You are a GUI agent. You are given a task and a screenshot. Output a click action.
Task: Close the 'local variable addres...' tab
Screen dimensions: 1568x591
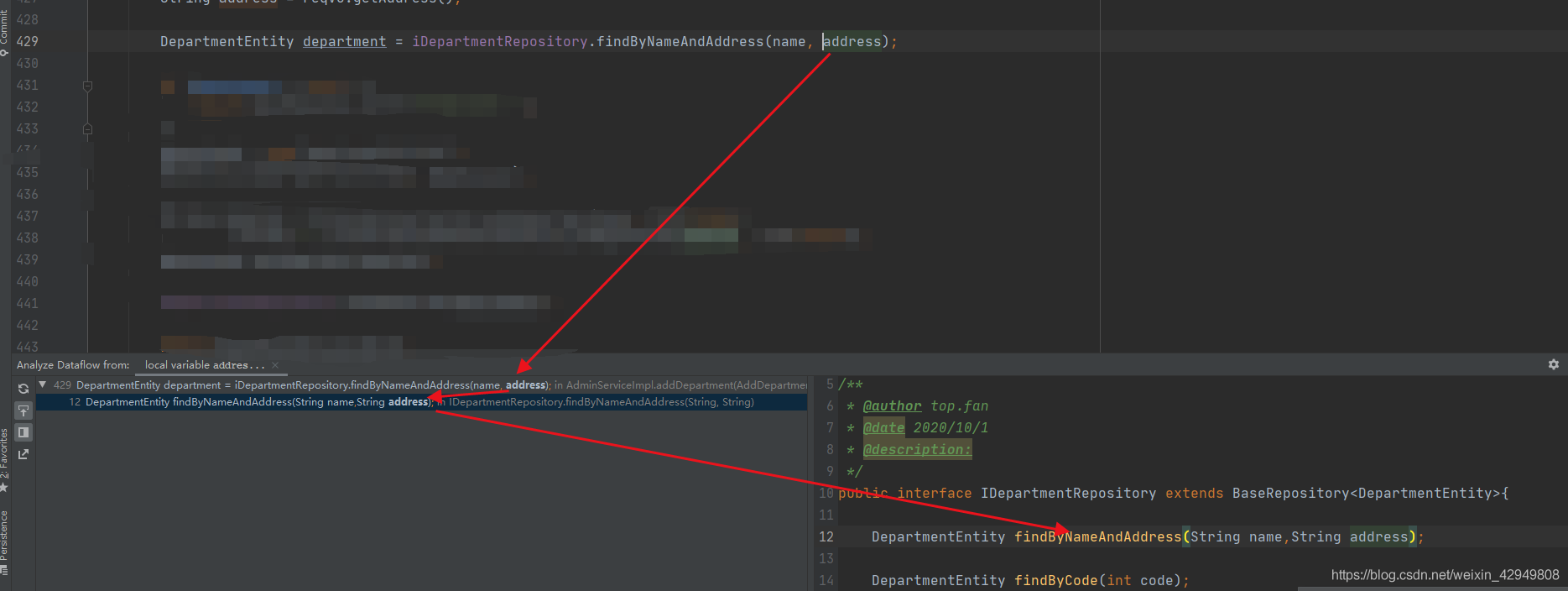[275, 365]
